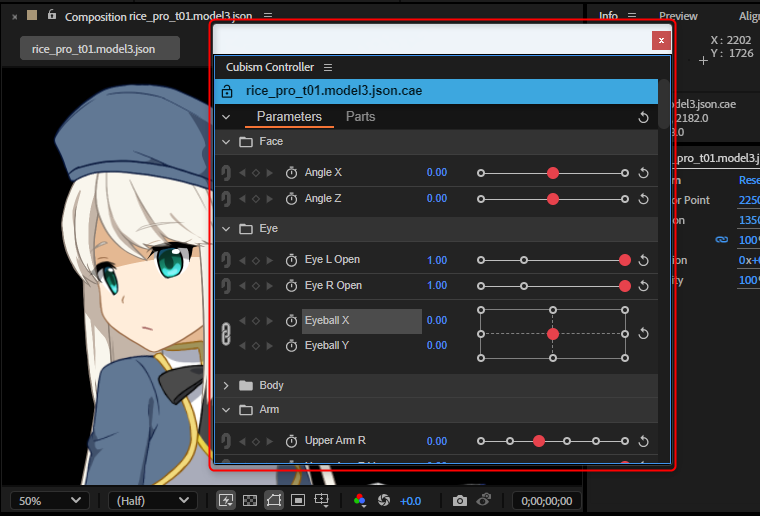The width and height of the screenshot is (760, 516).
Task: Click the timecode 0;00;00;00 display
Action: (546, 501)
